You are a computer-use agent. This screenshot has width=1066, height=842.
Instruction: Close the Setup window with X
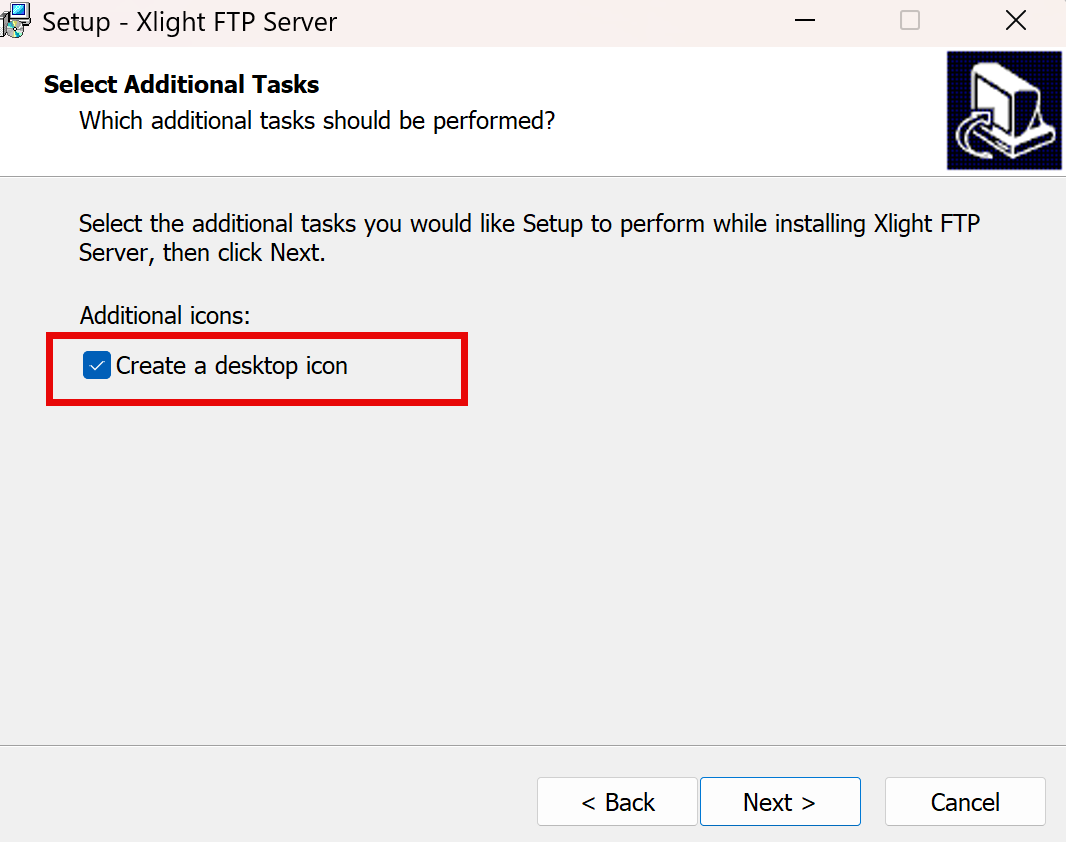(x=1015, y=21)
